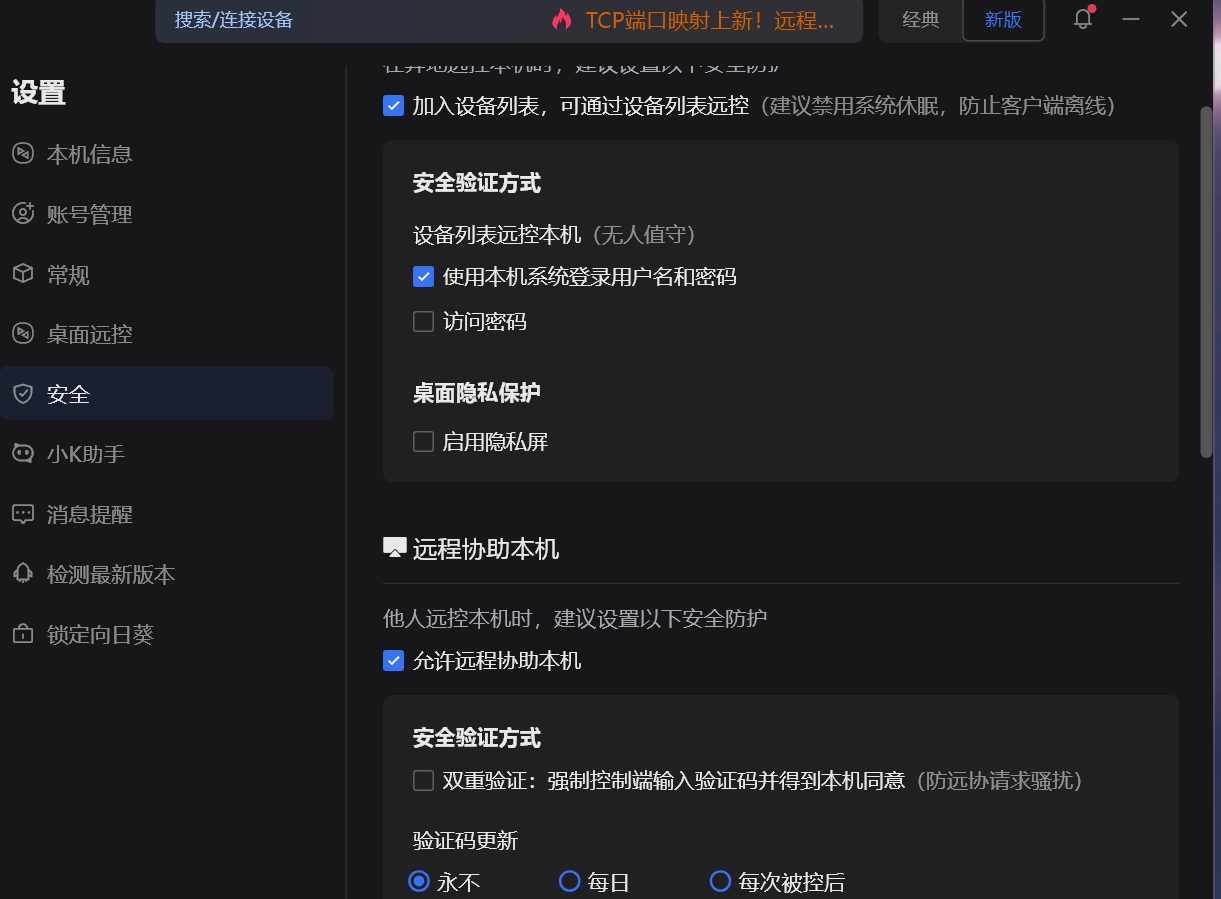This screenshot has width=1221, height=899.
Task: Click the vertical scrollbar thumb
Action: (x=1206, y=281)
